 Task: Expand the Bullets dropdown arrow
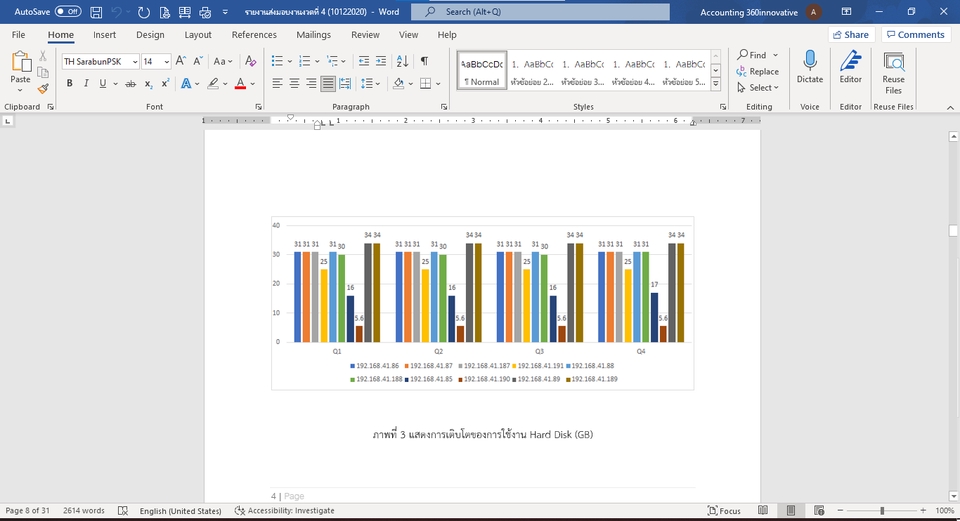[x=290, y=61]
